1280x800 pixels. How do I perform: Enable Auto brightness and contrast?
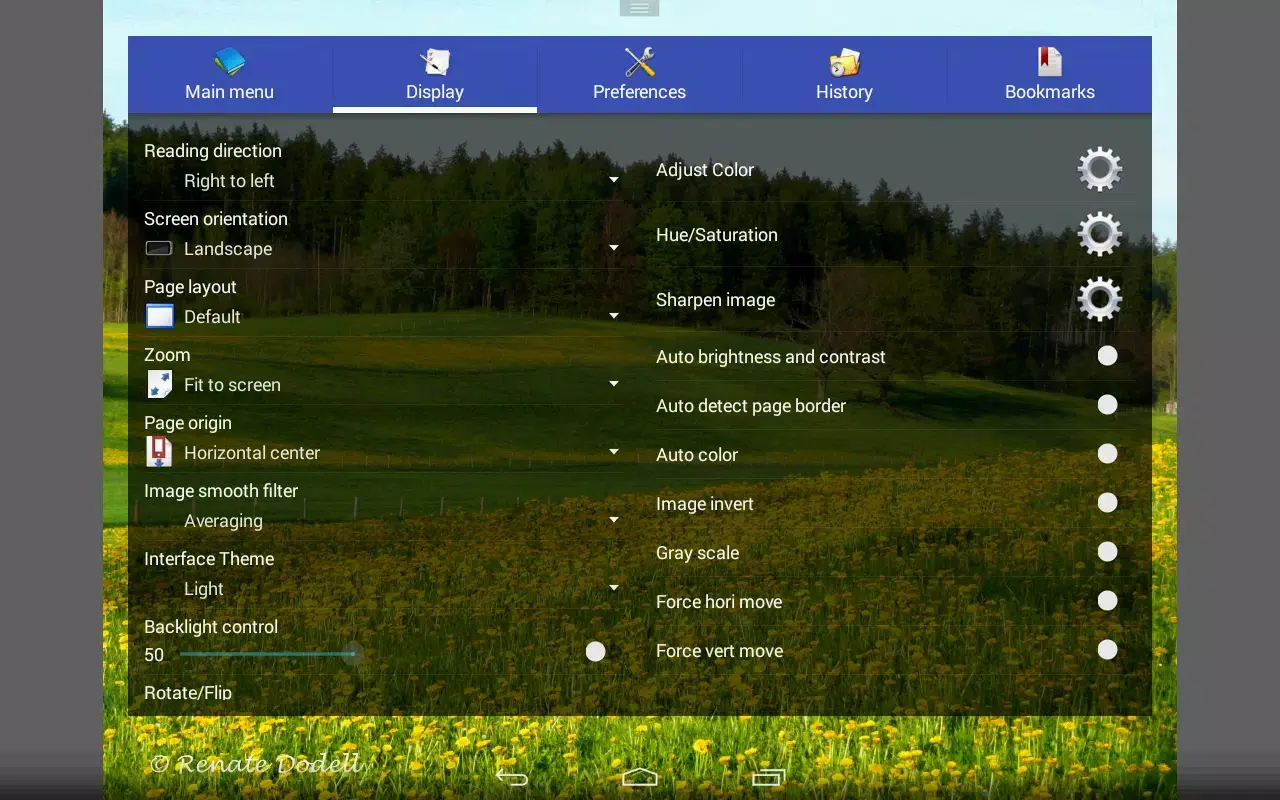[1107, 355]
